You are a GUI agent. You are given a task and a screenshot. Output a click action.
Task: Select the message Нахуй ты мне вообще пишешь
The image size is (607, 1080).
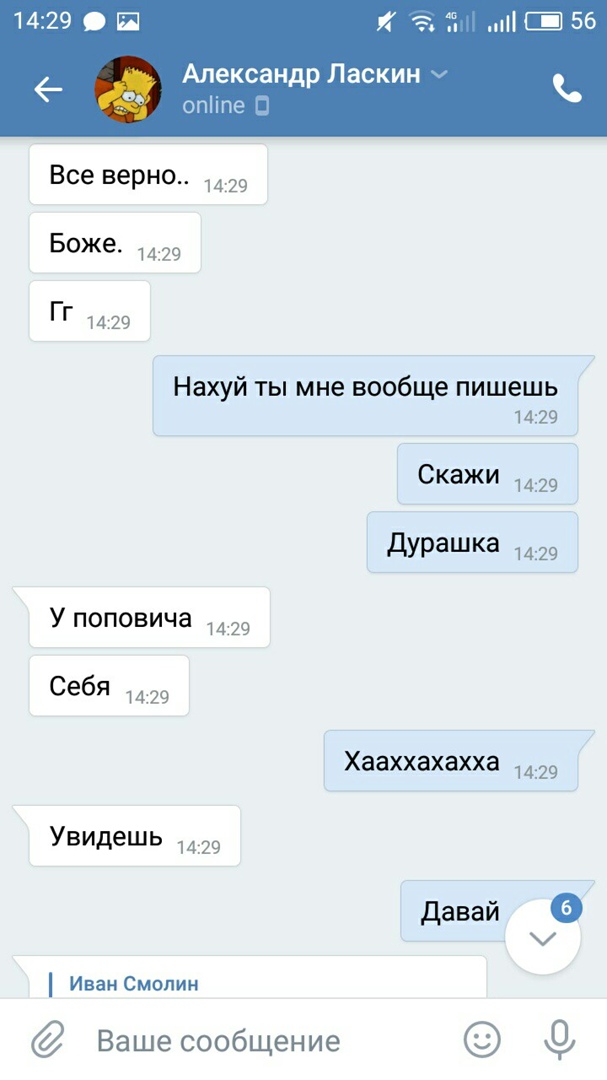click(x=365, y=396)
